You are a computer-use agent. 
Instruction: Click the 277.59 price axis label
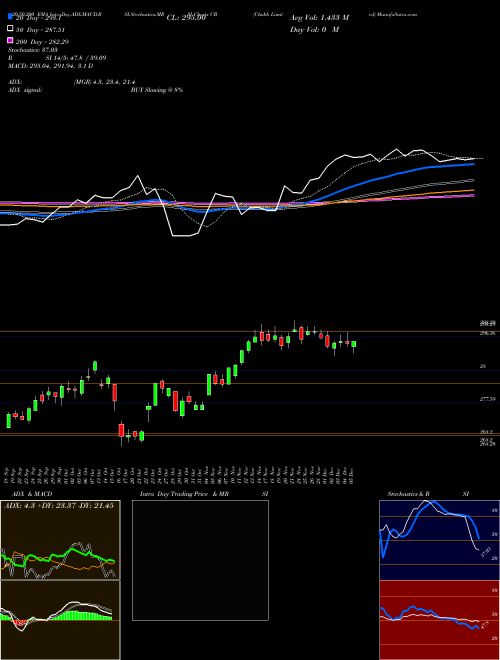[487, 399]
